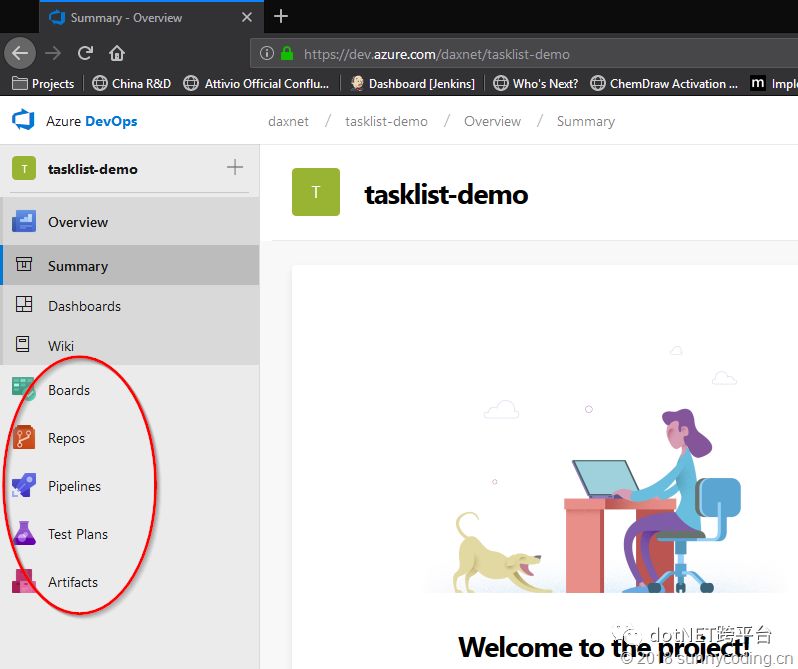Select Boards in the sidebar menu
The height and width of the screenshot is (669, 798).
[130, 390]
